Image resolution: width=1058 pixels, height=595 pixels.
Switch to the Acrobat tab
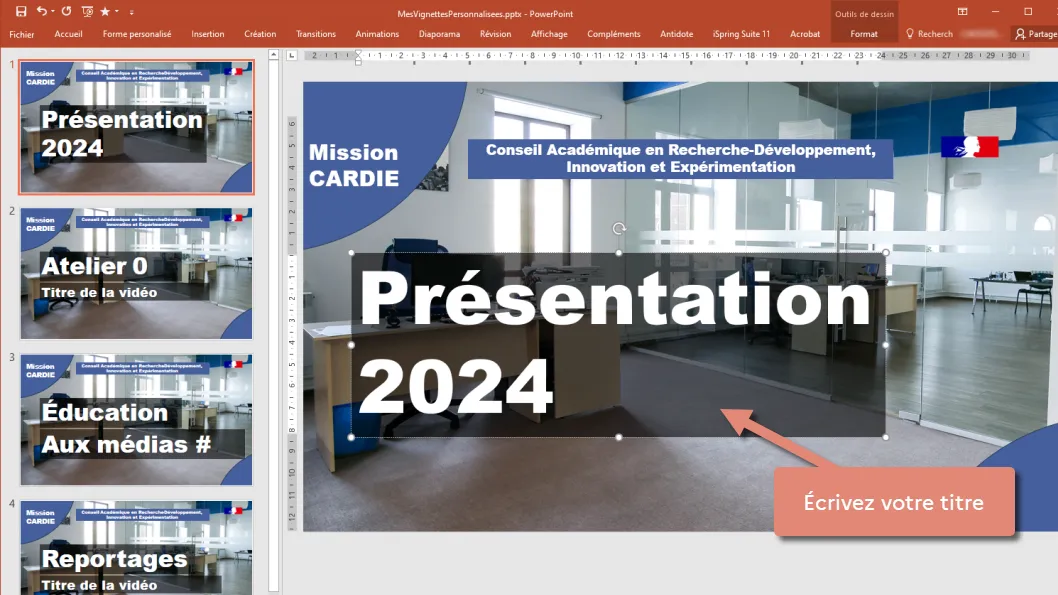(805, 34)
